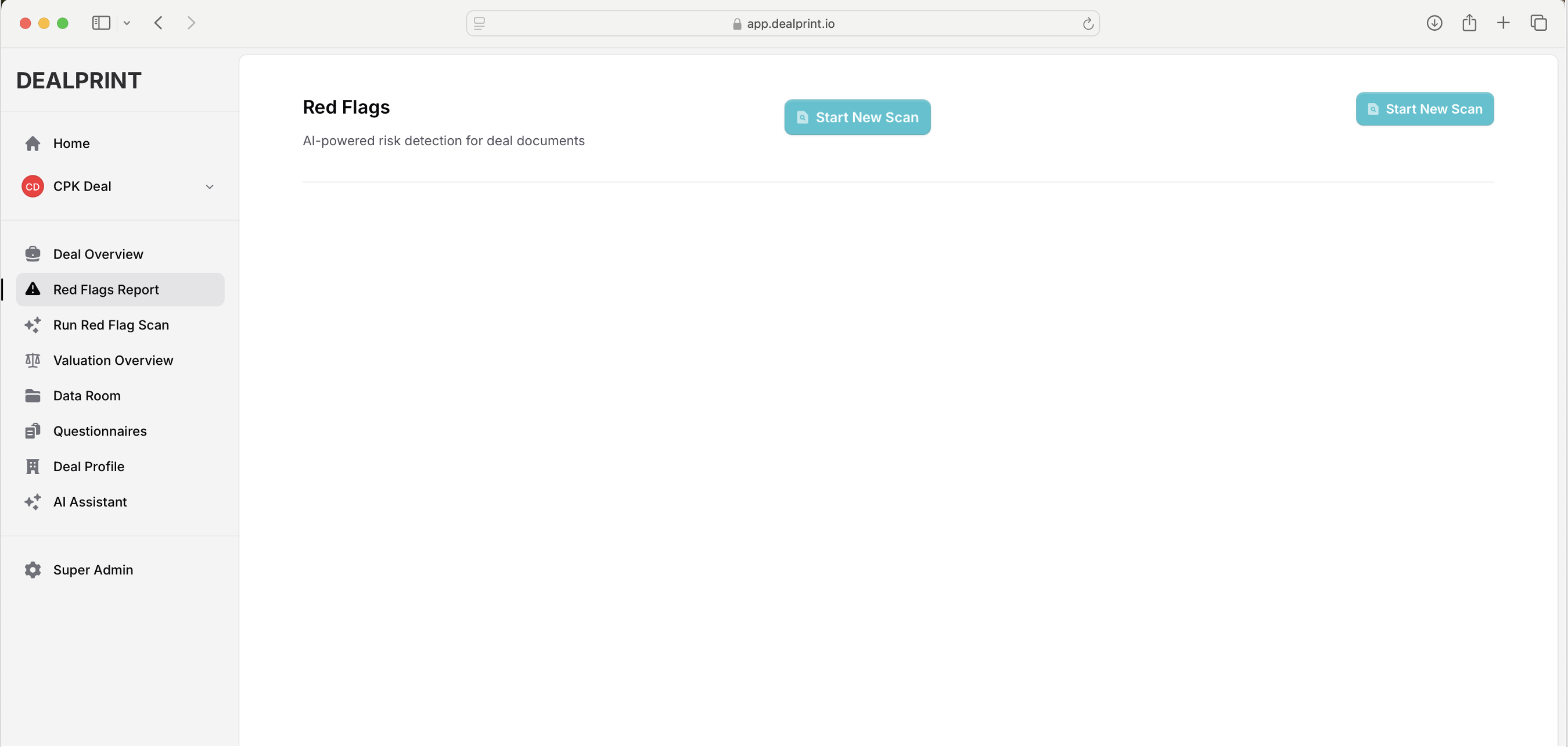The width and height of the screenshot is (1568, 747).
Task: Click the Data Room folder icon
Action: click(33, 395)
